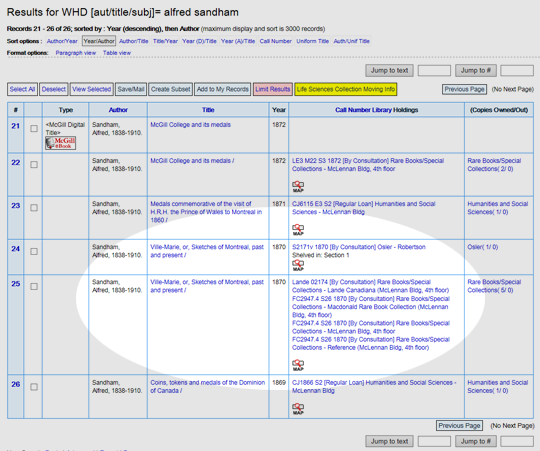540x451 pixels.
Task: Click the Title column header
Action: pos(208,110)
